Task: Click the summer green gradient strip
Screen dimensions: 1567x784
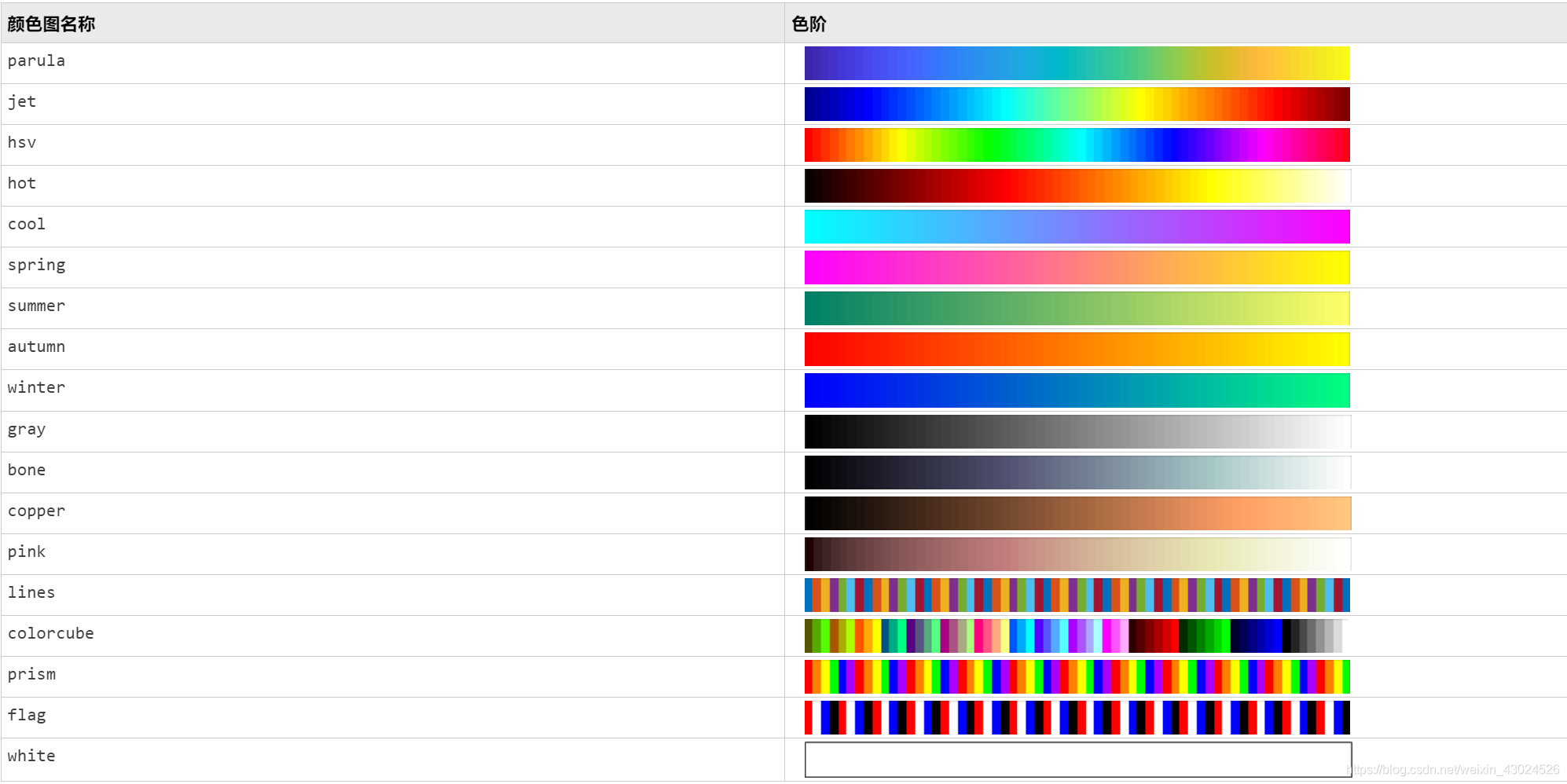Action: point(1077,308)
